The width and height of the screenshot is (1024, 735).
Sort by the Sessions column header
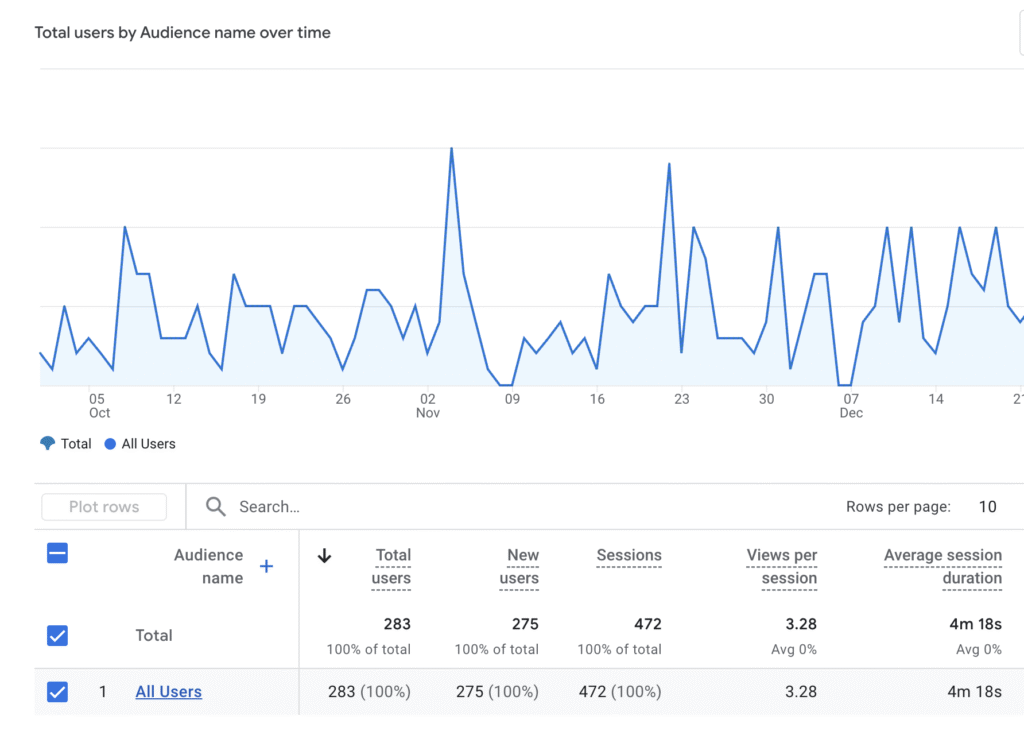click(628, 555)
